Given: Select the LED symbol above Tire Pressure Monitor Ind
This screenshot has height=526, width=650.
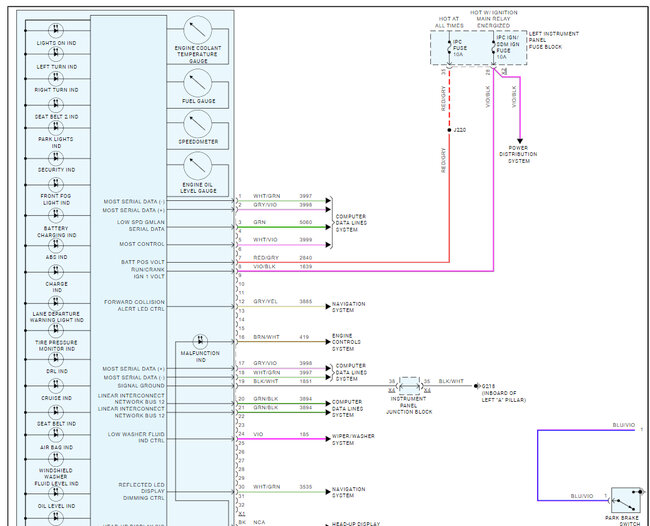Looking at the screenshot, I should 56,330.
